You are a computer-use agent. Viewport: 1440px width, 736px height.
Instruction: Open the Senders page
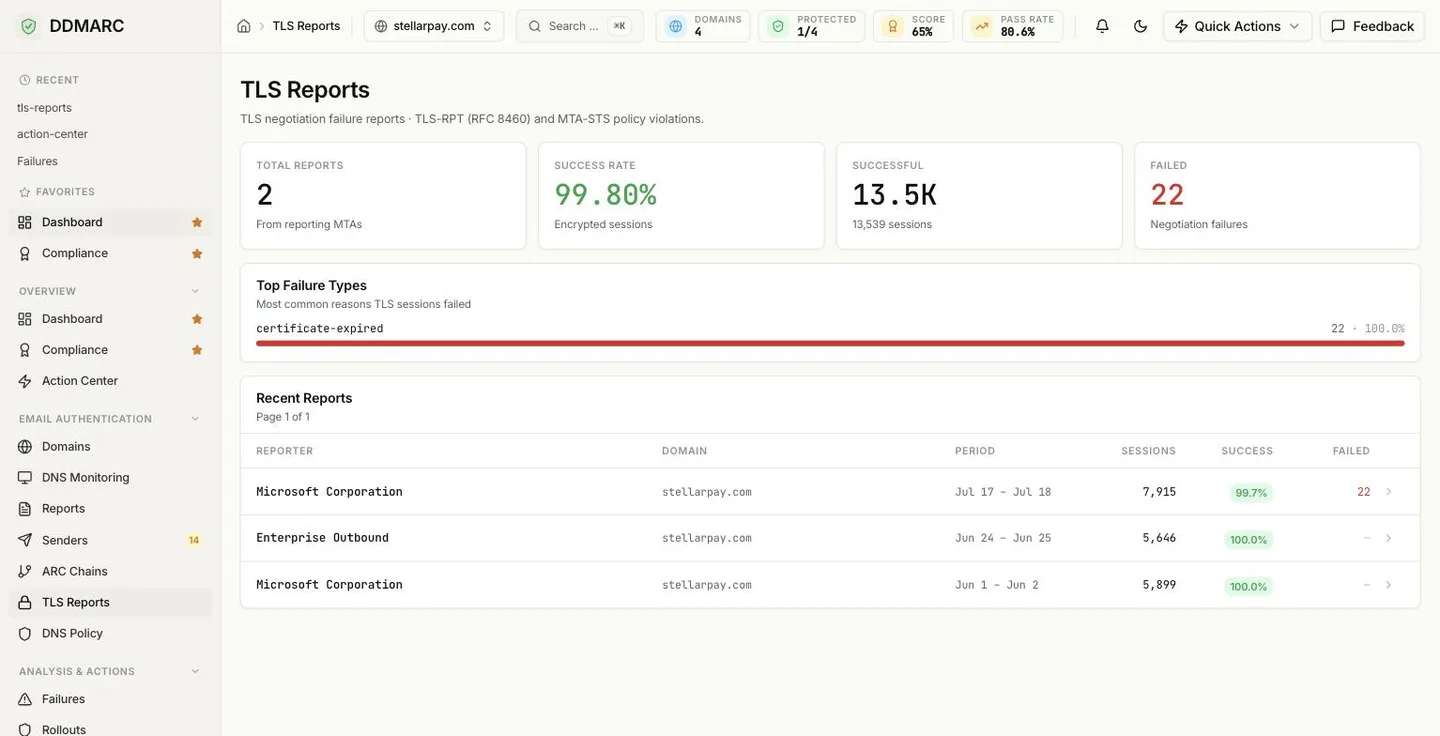click(x=110, y=540)
